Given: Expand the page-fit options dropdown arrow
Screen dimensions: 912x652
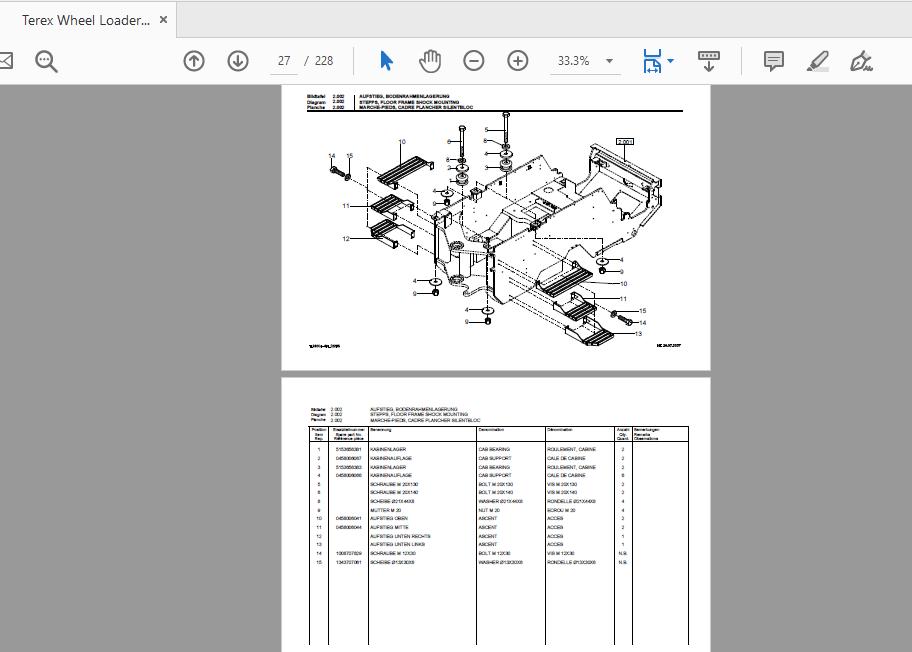Looking at the screenshot, I should point(668,60).
